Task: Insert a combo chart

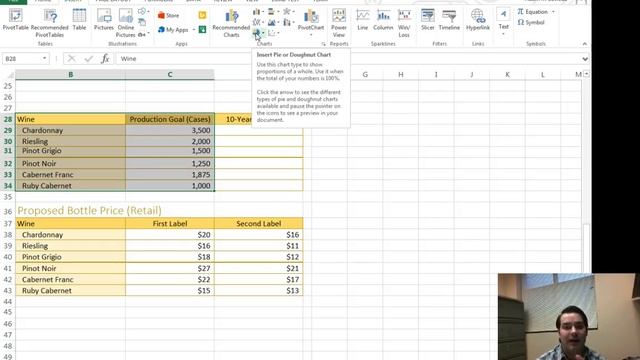Action: click(288, 22)
